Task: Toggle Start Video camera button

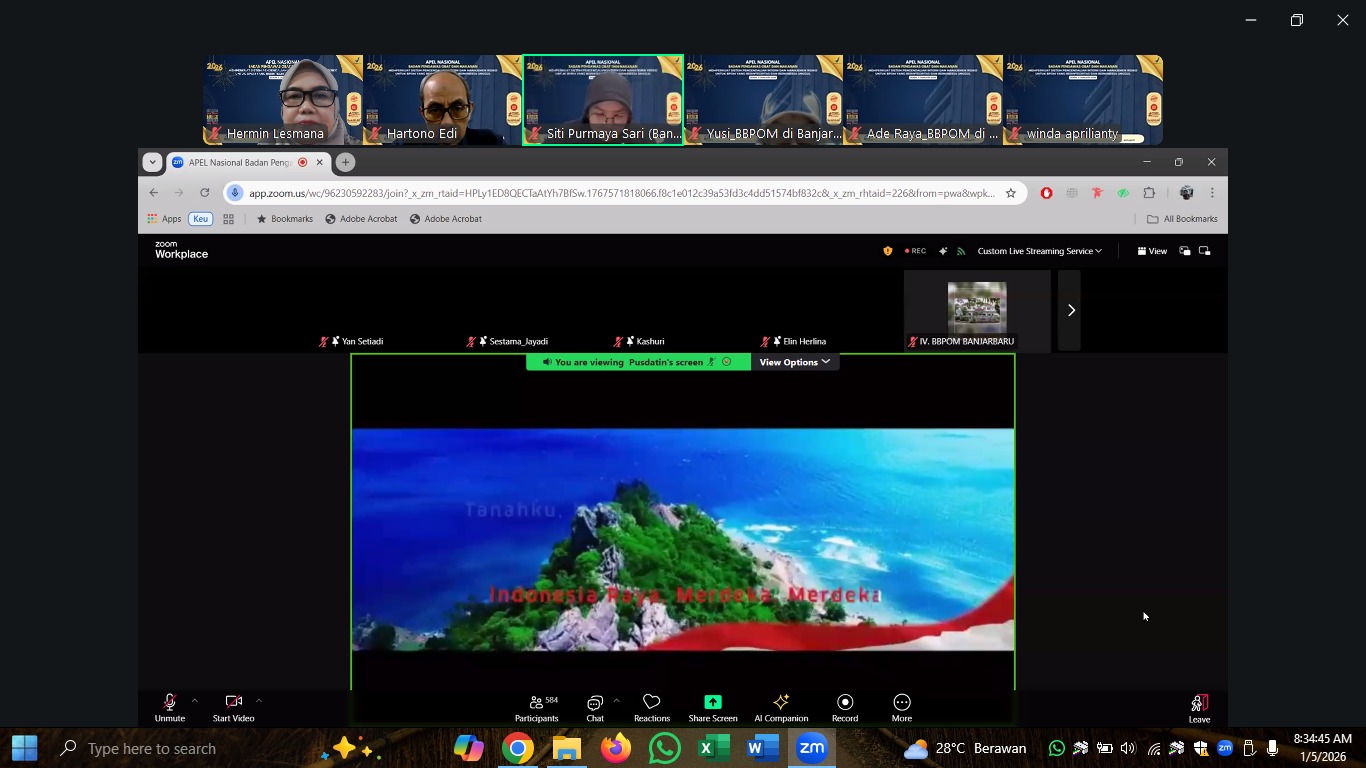Action: (x=233, y=702)
